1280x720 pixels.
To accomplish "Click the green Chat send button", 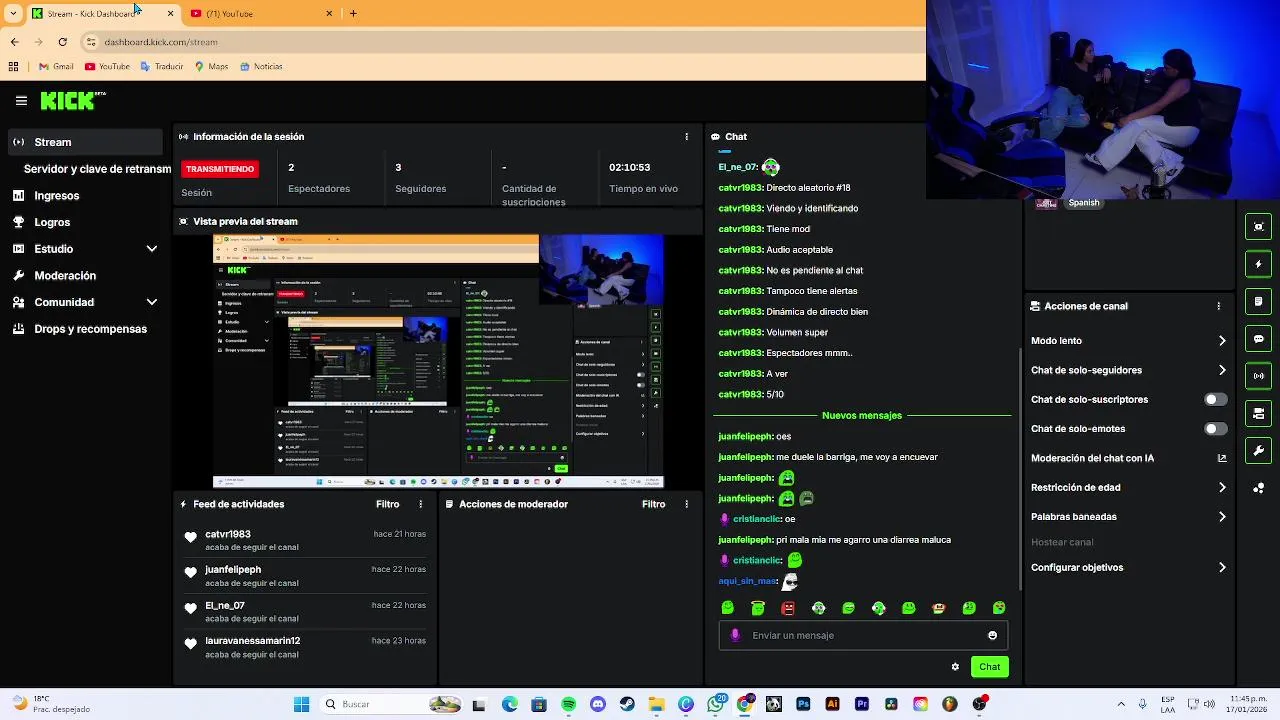I will [989, 667].
